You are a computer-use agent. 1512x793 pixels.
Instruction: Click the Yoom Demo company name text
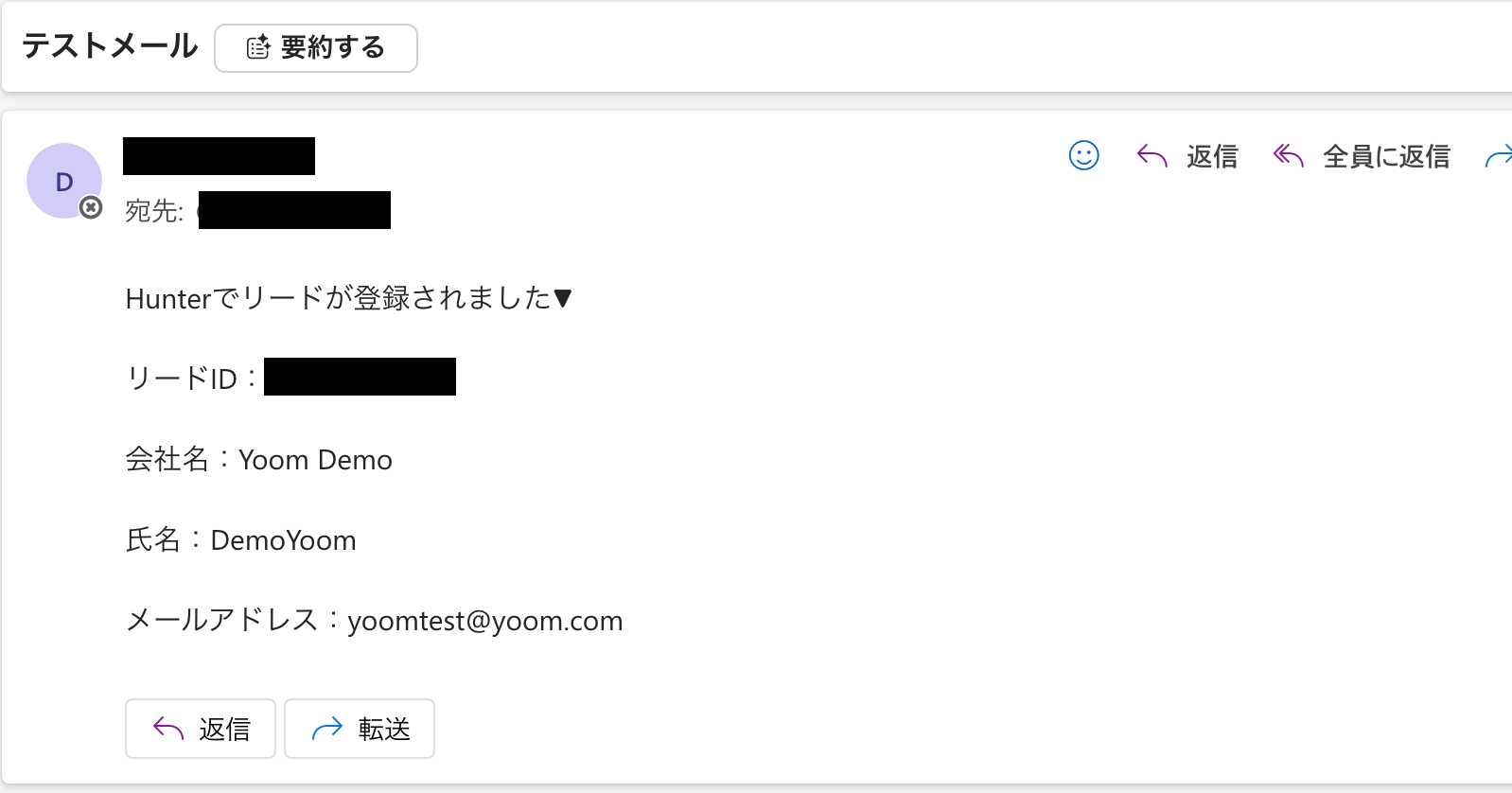315,460
